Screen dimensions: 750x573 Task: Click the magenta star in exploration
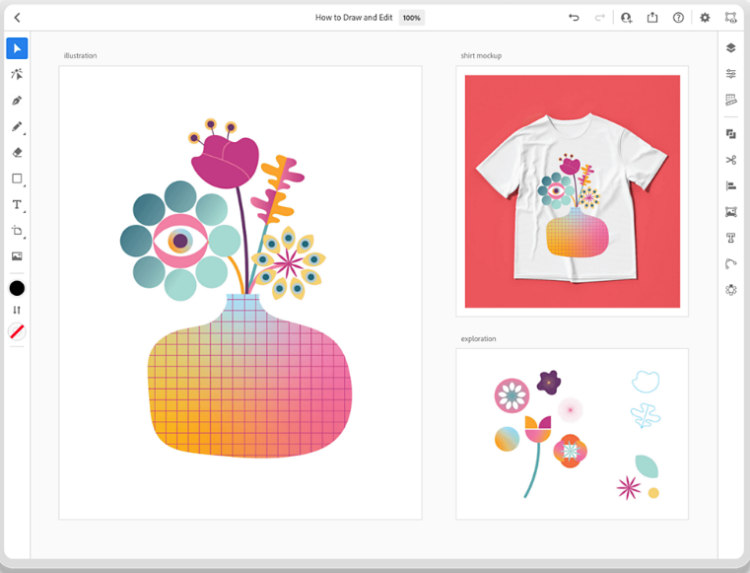click(629, 488)
